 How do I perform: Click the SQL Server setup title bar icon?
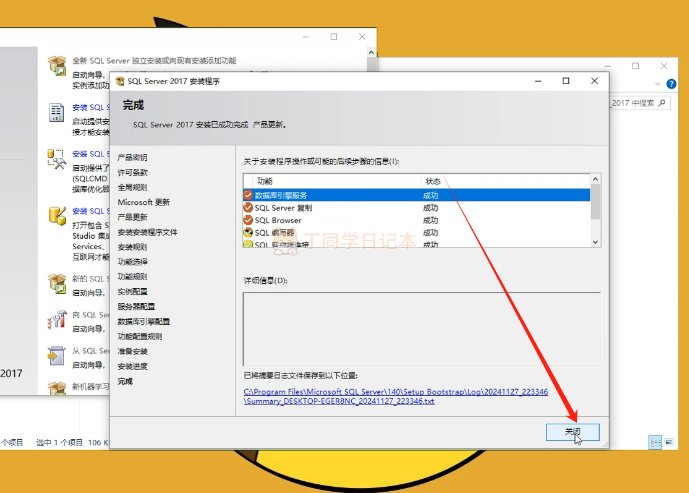(121, 81)
